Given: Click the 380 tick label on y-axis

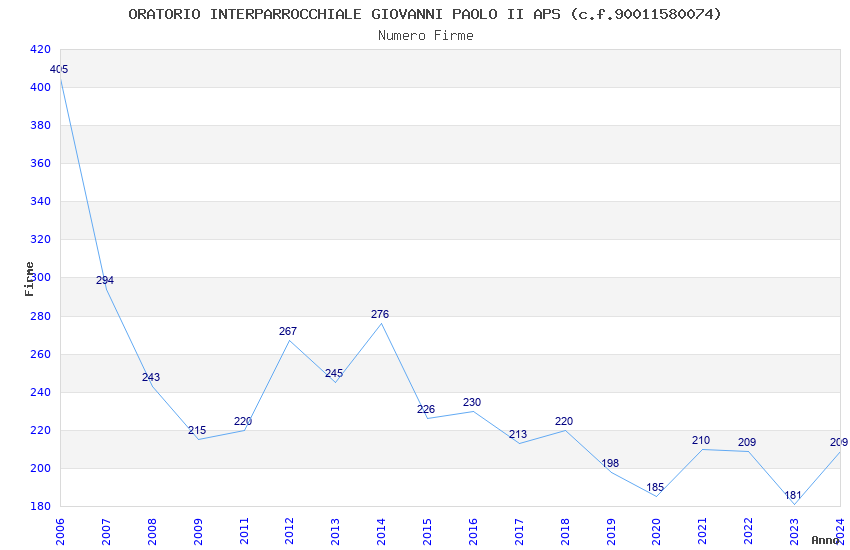Looking at the screenshot, I should [40, 125].
